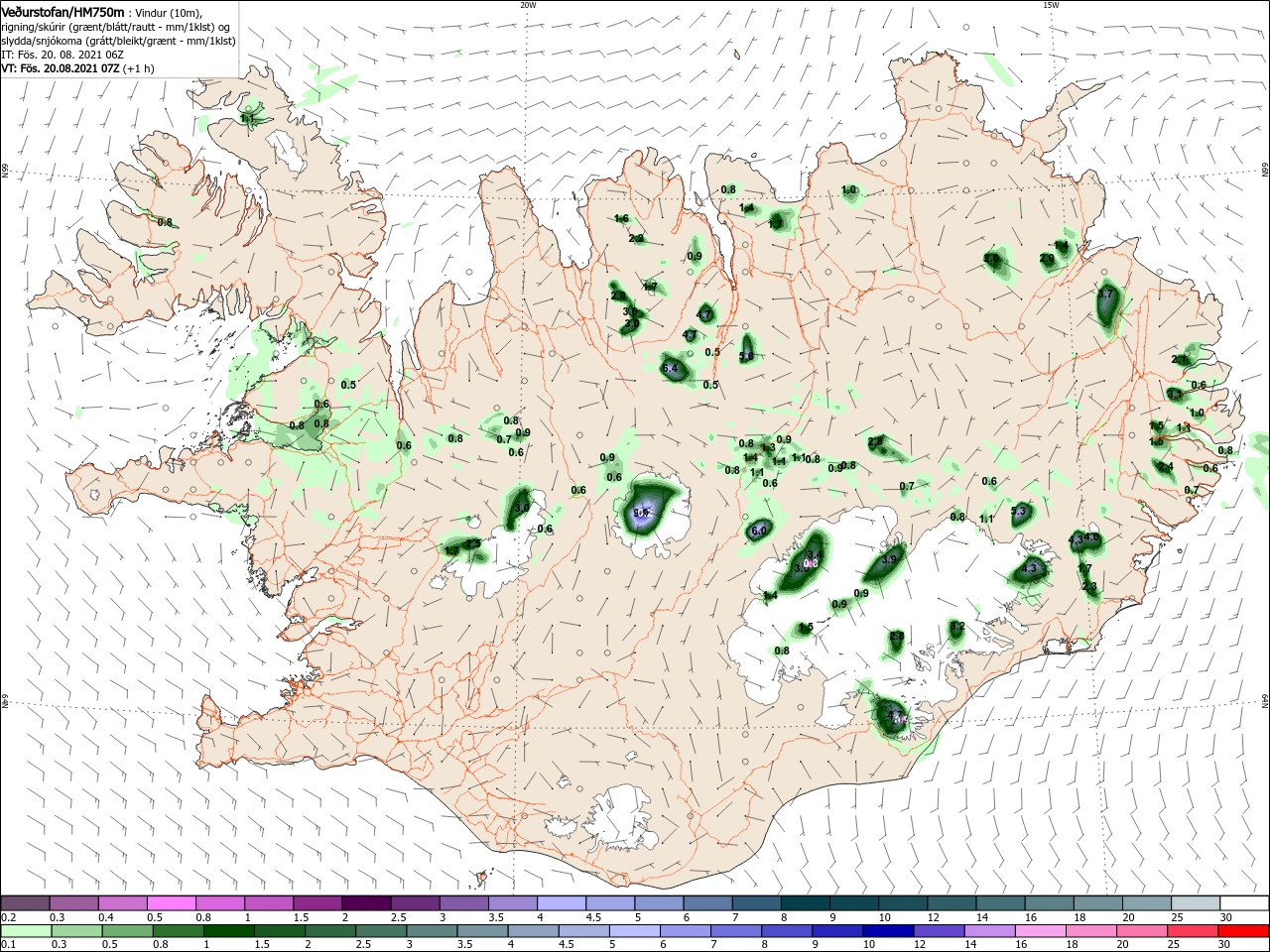Viewport: 1270px width, 952px height.
Task: Click the 9.5 precipitation value on the glacier
Action: coord(641,513)
